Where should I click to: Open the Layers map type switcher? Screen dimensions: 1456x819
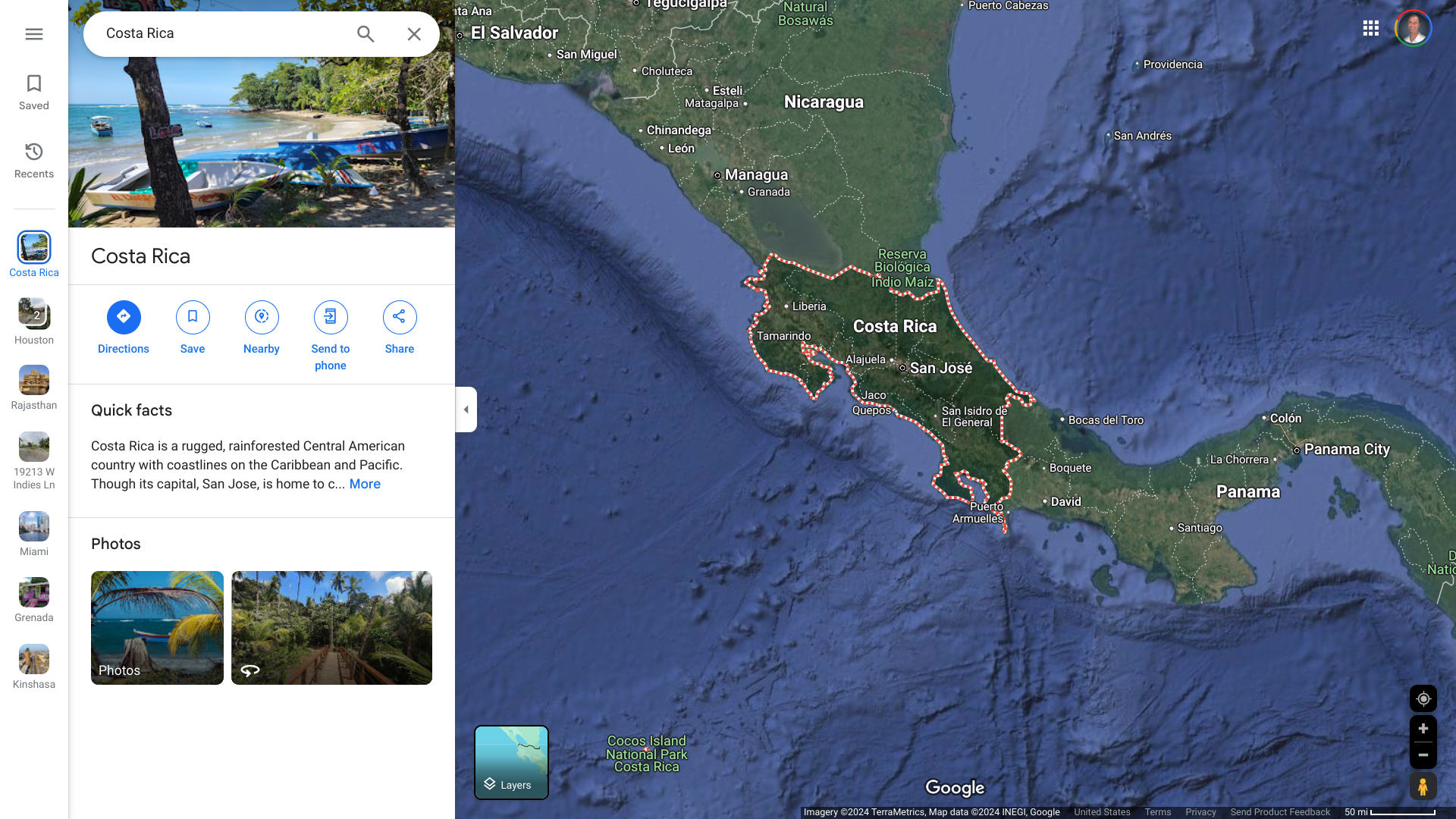point(511,762)
